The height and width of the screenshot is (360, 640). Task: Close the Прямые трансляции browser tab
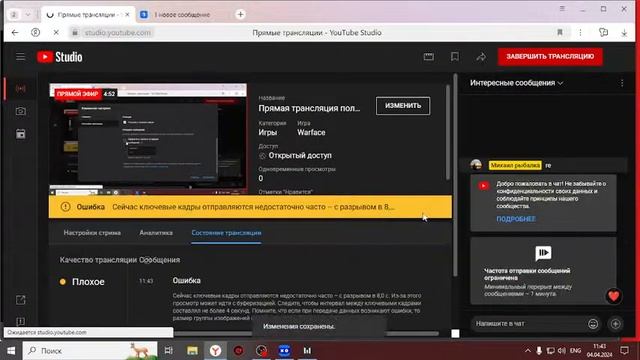coord(127,15)
